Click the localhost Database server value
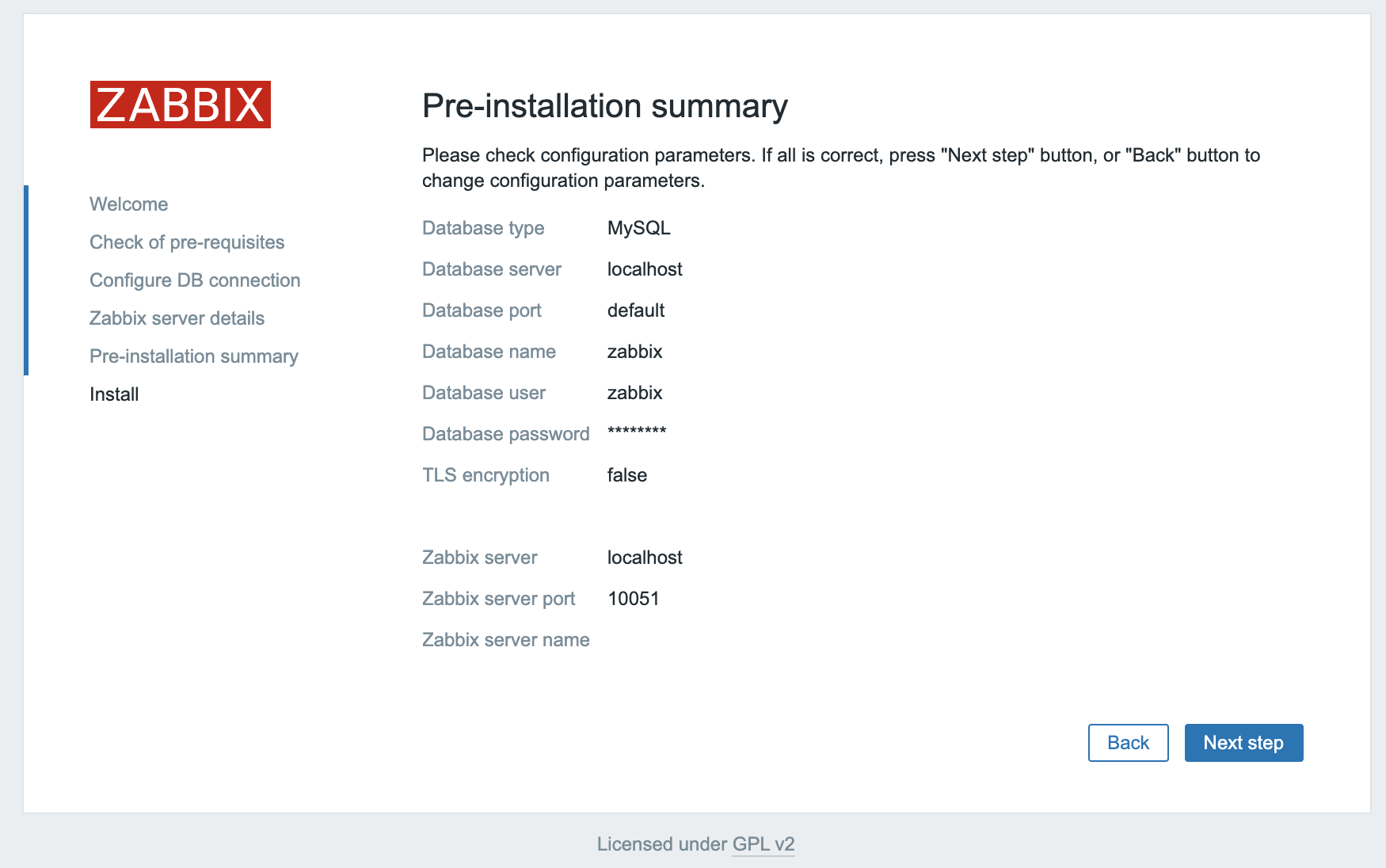Screen dimensions: 1386x868 [x=644, y=269]
